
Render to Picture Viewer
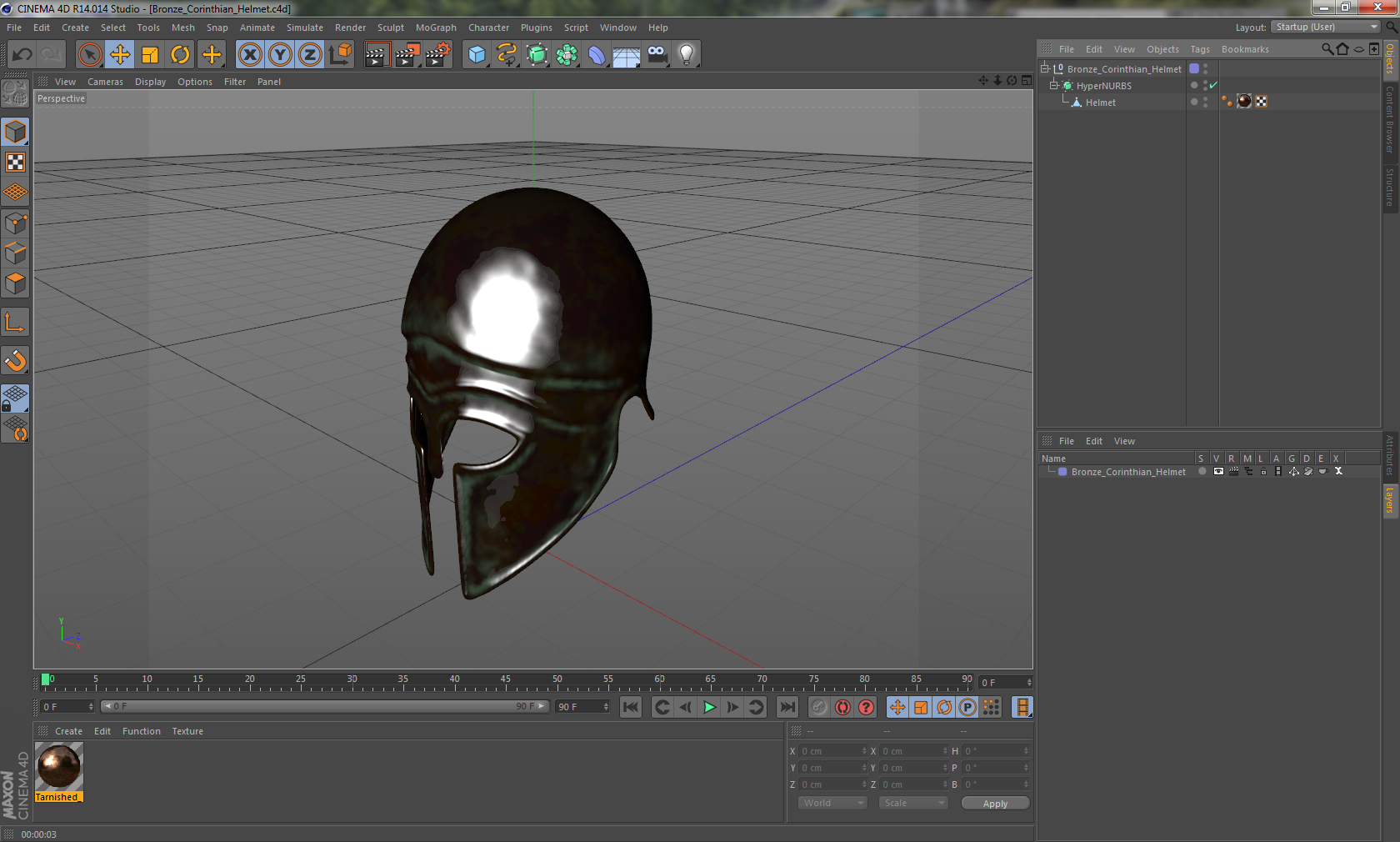click(407, 55)
